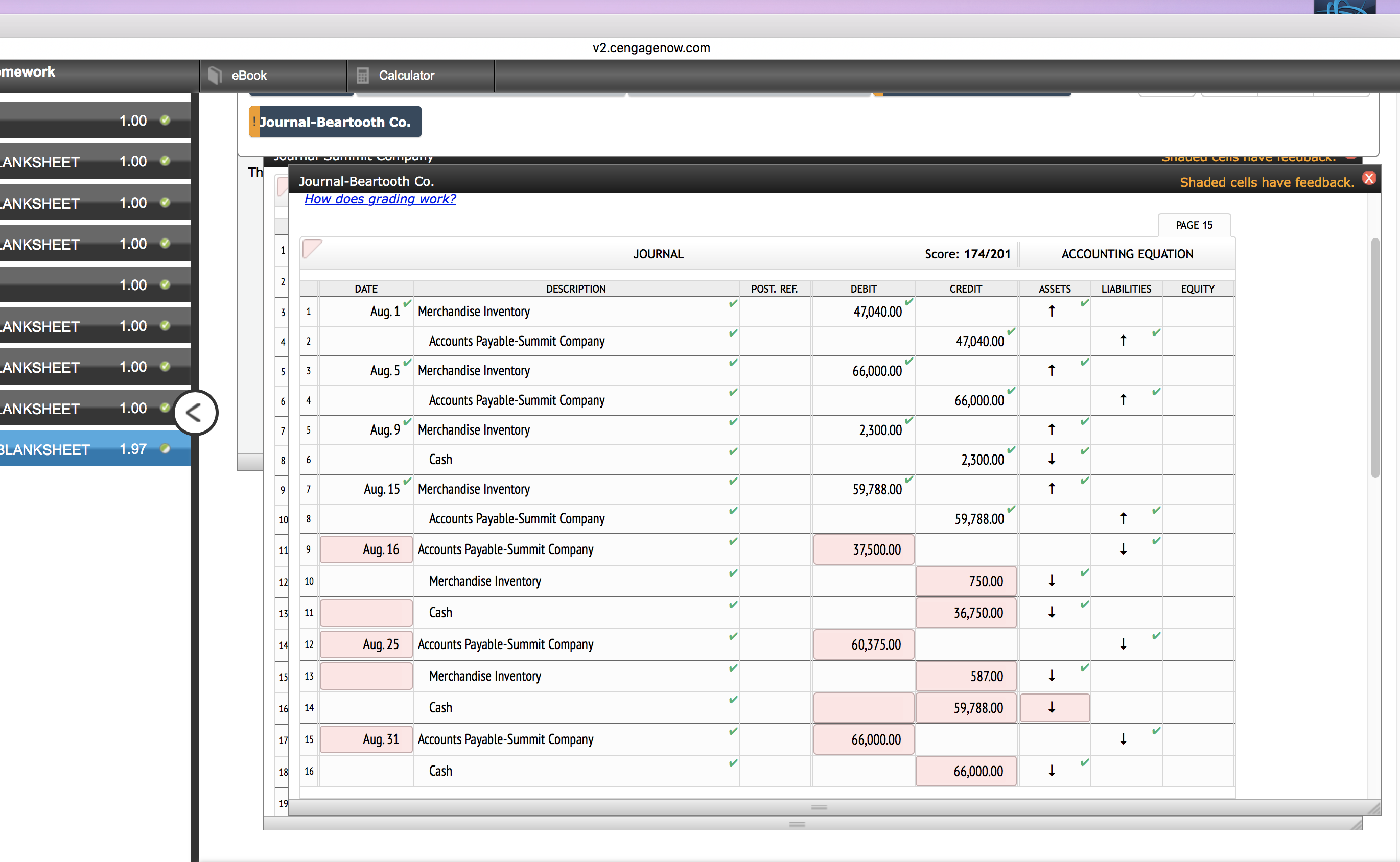Click the 37,500.00 debit field
The width and height of the screenshot is (1400, 862).
point(864,549)
